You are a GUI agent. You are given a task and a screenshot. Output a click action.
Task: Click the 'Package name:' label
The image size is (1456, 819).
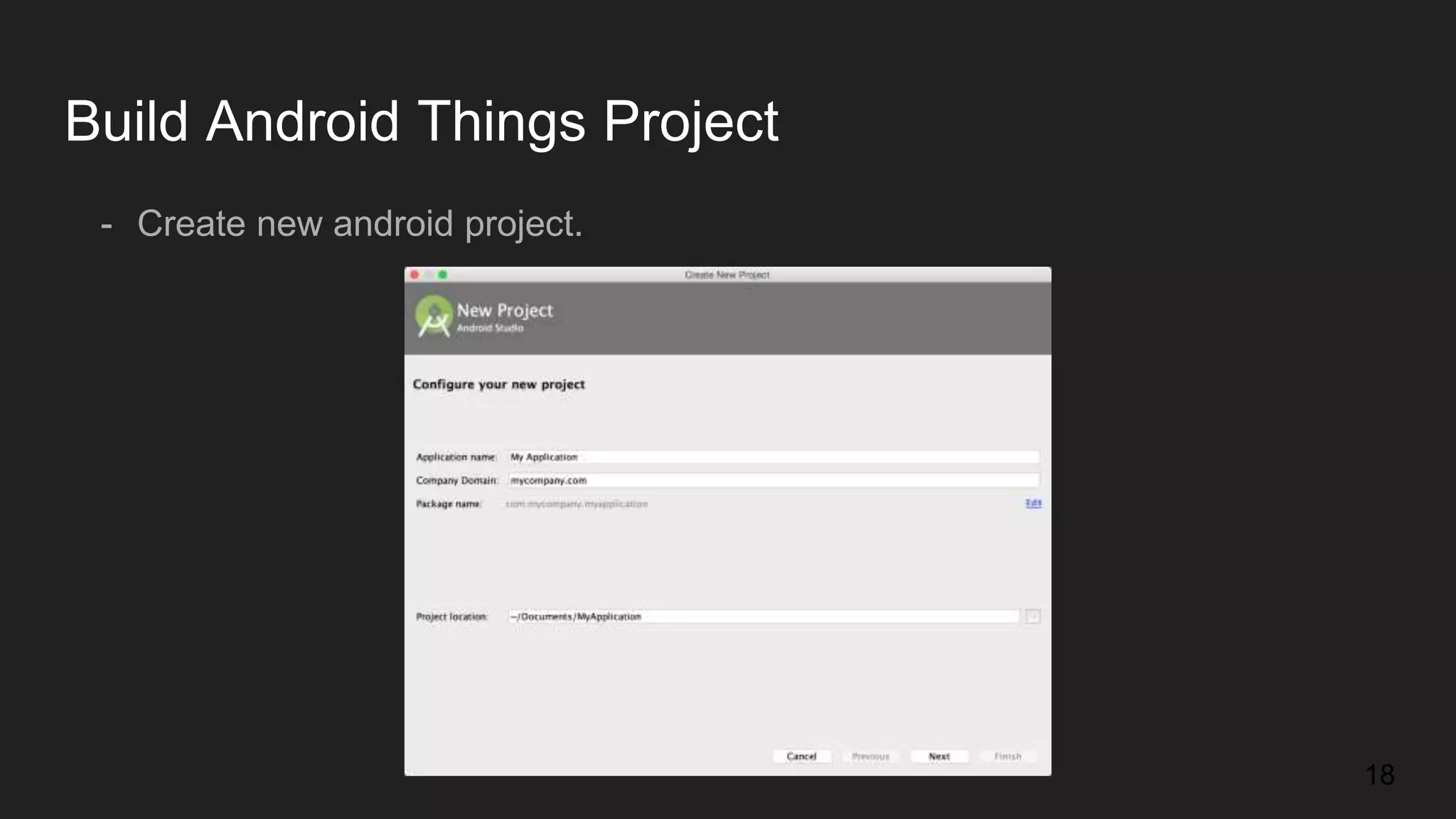point(449,504)
